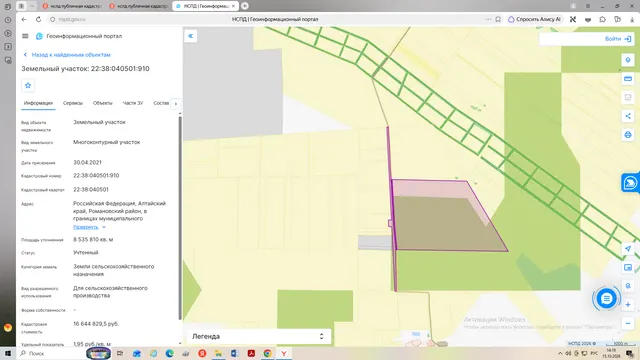Open the share map tool
Image resolution: width=640 pixels, height=360 pixels.
click(x=628, y=116)
